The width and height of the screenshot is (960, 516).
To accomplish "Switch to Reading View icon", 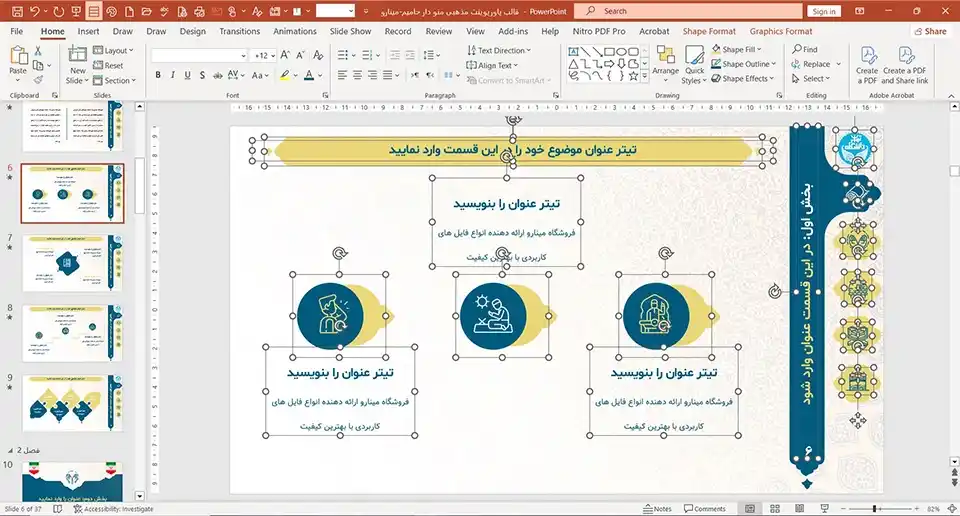I will click(x=799, y=509).
